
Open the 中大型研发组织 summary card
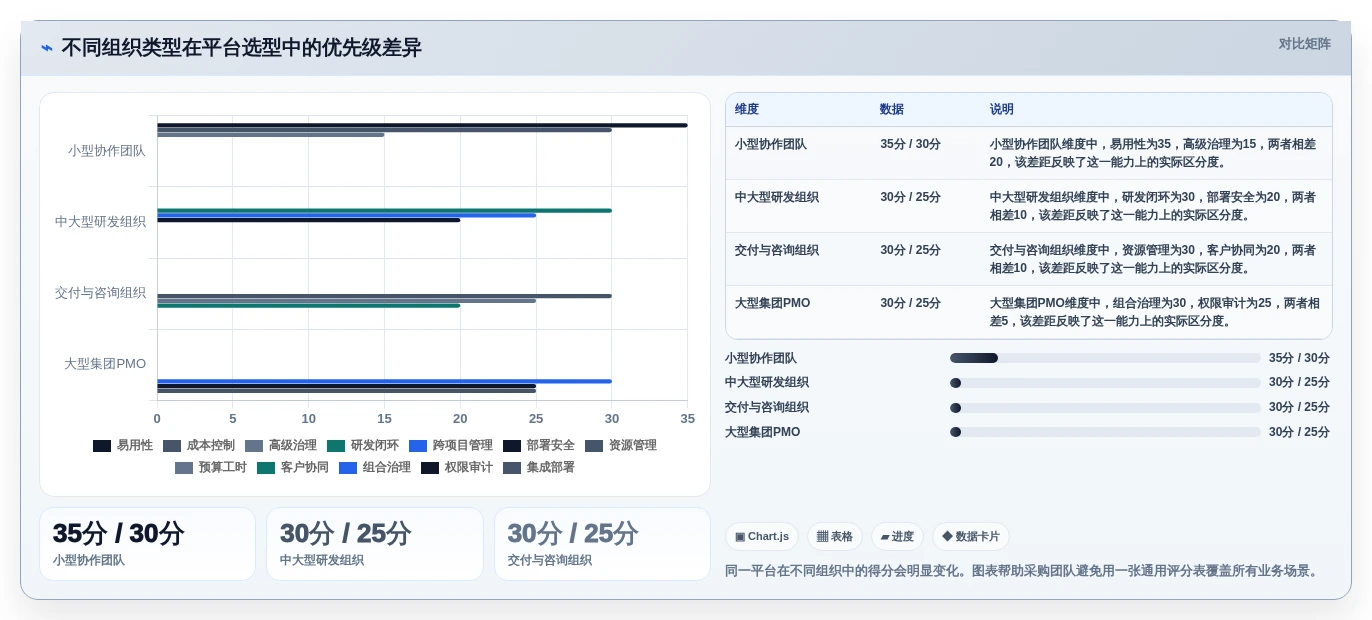coord(375,544)
